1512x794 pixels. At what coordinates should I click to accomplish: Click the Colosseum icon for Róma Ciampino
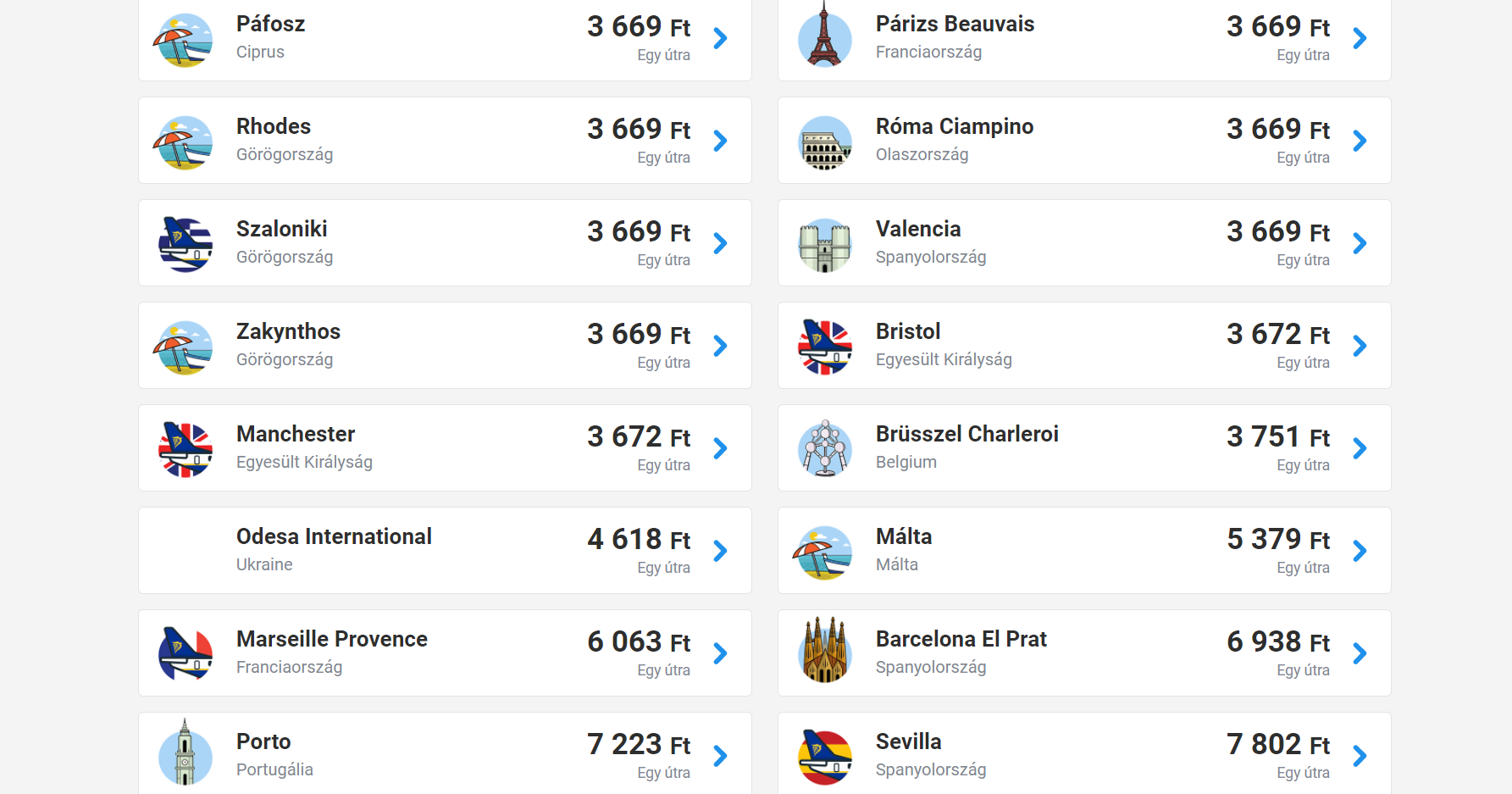click(x=824, y=142)
